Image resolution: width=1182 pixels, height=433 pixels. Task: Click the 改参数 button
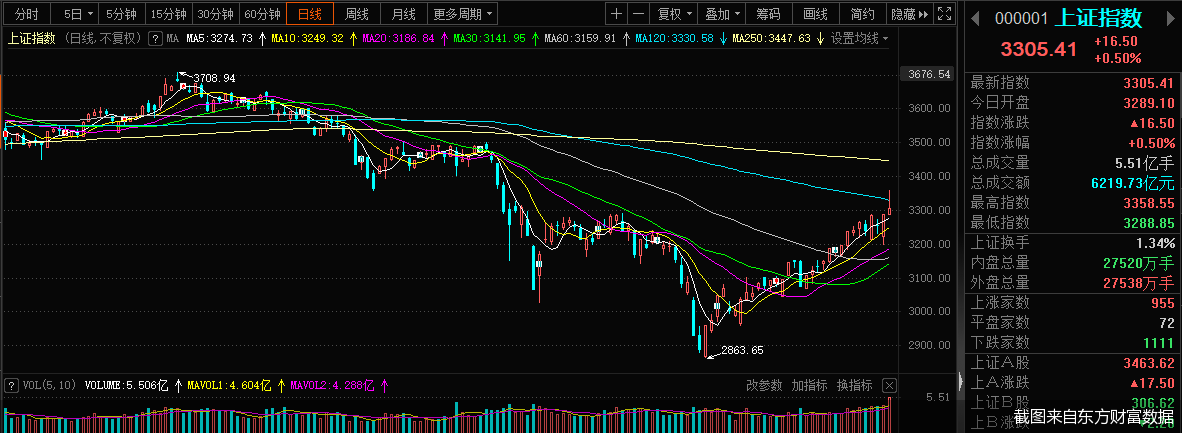coord(764,385)
